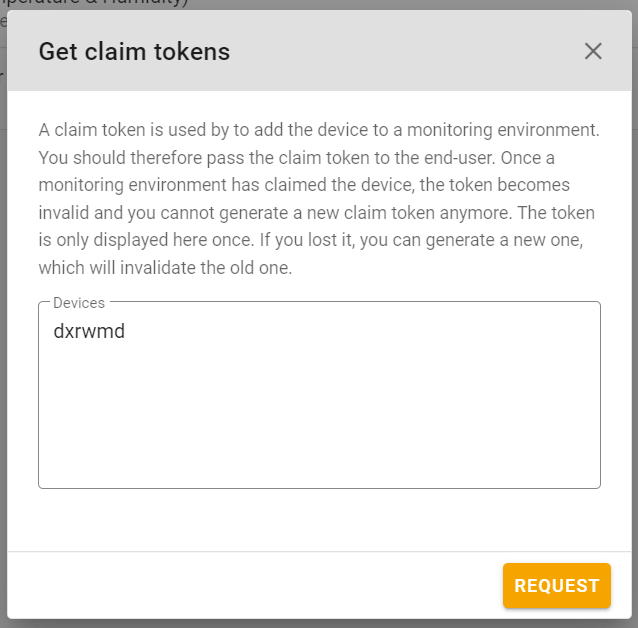The height and width of the screenshot is (628, 638).
Task: Click the words 'monitoring environment' in first line
Action: (x=503, y=130)
